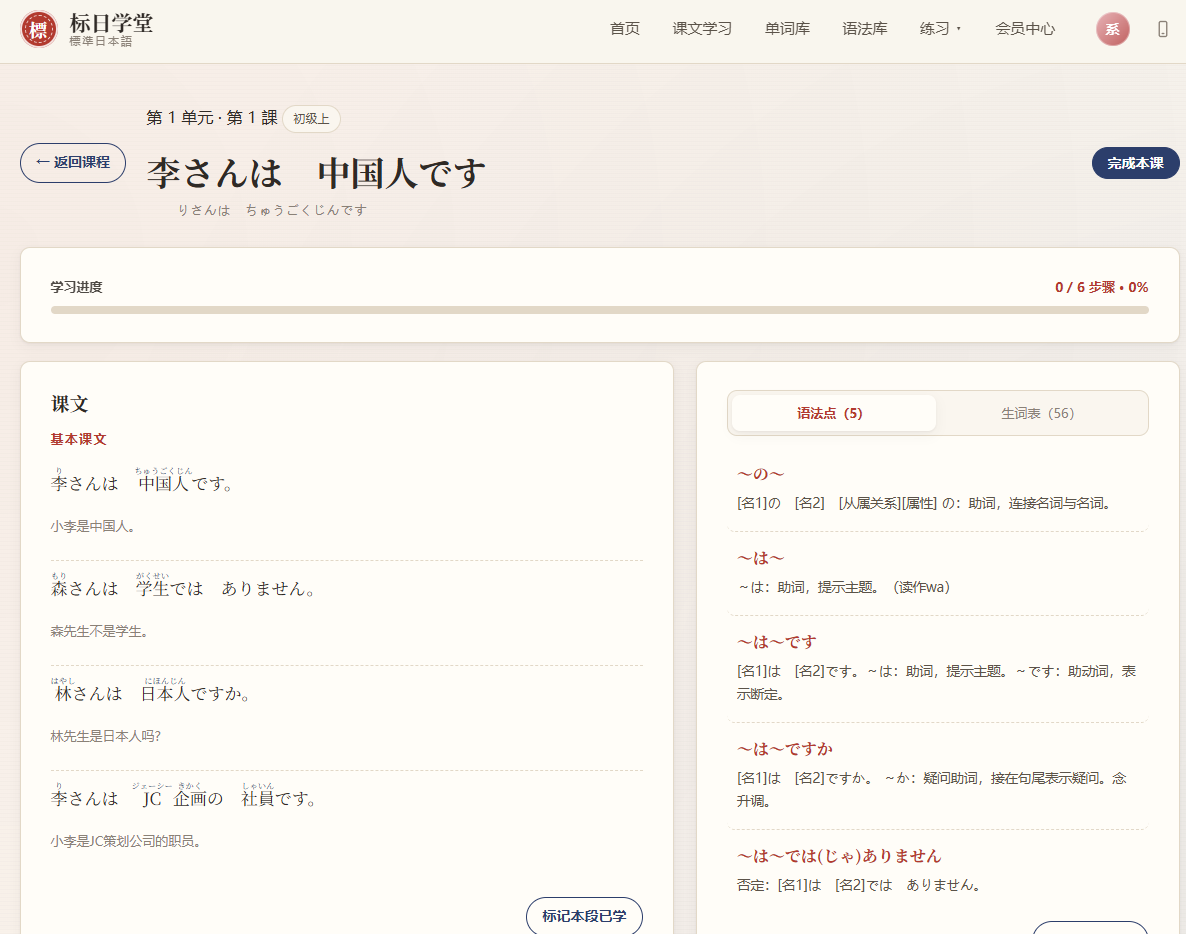Click the 标日学堂 red logo icon
This screenshot has height=934, width=1186.
tap(39, 29)
